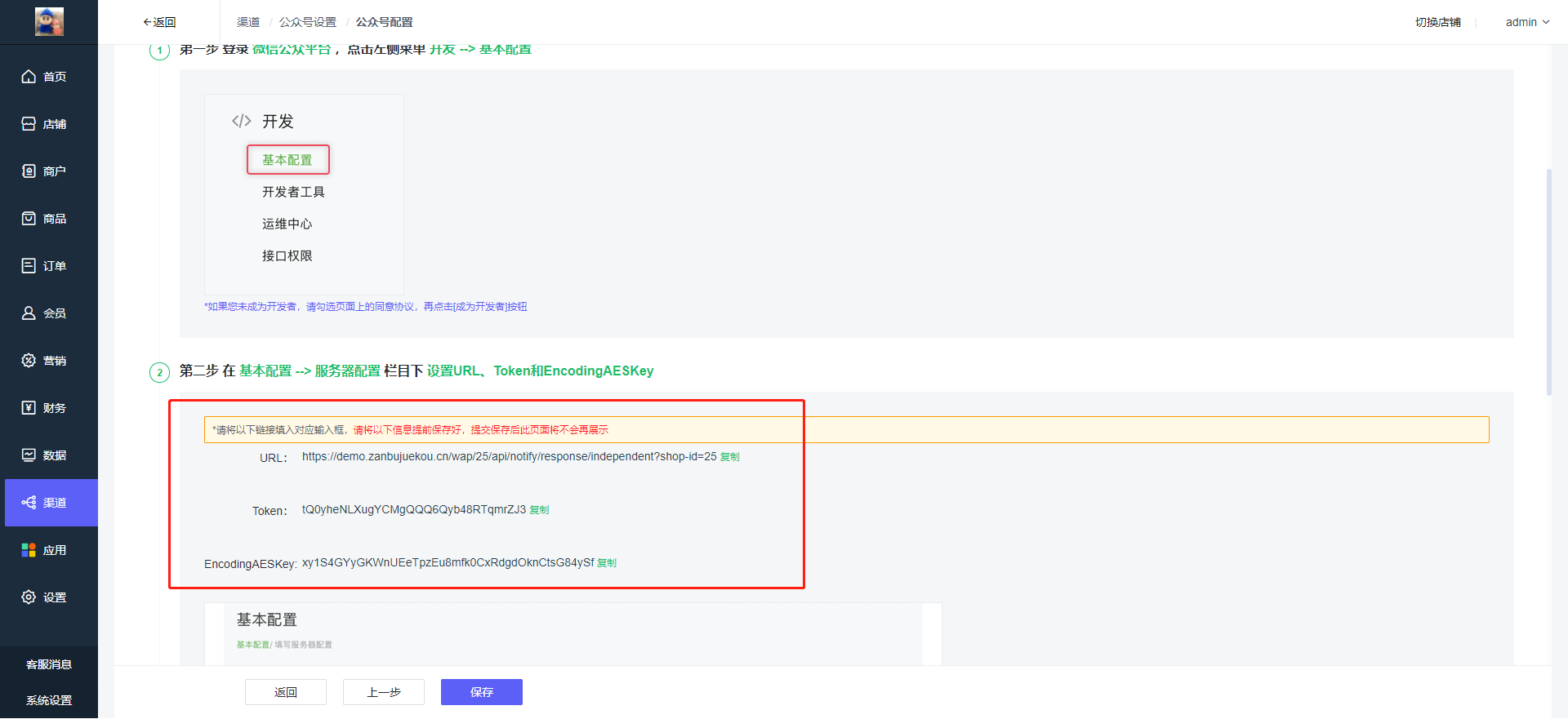
Task: Open the 订单 orders icon
Action: click(29, 266)
